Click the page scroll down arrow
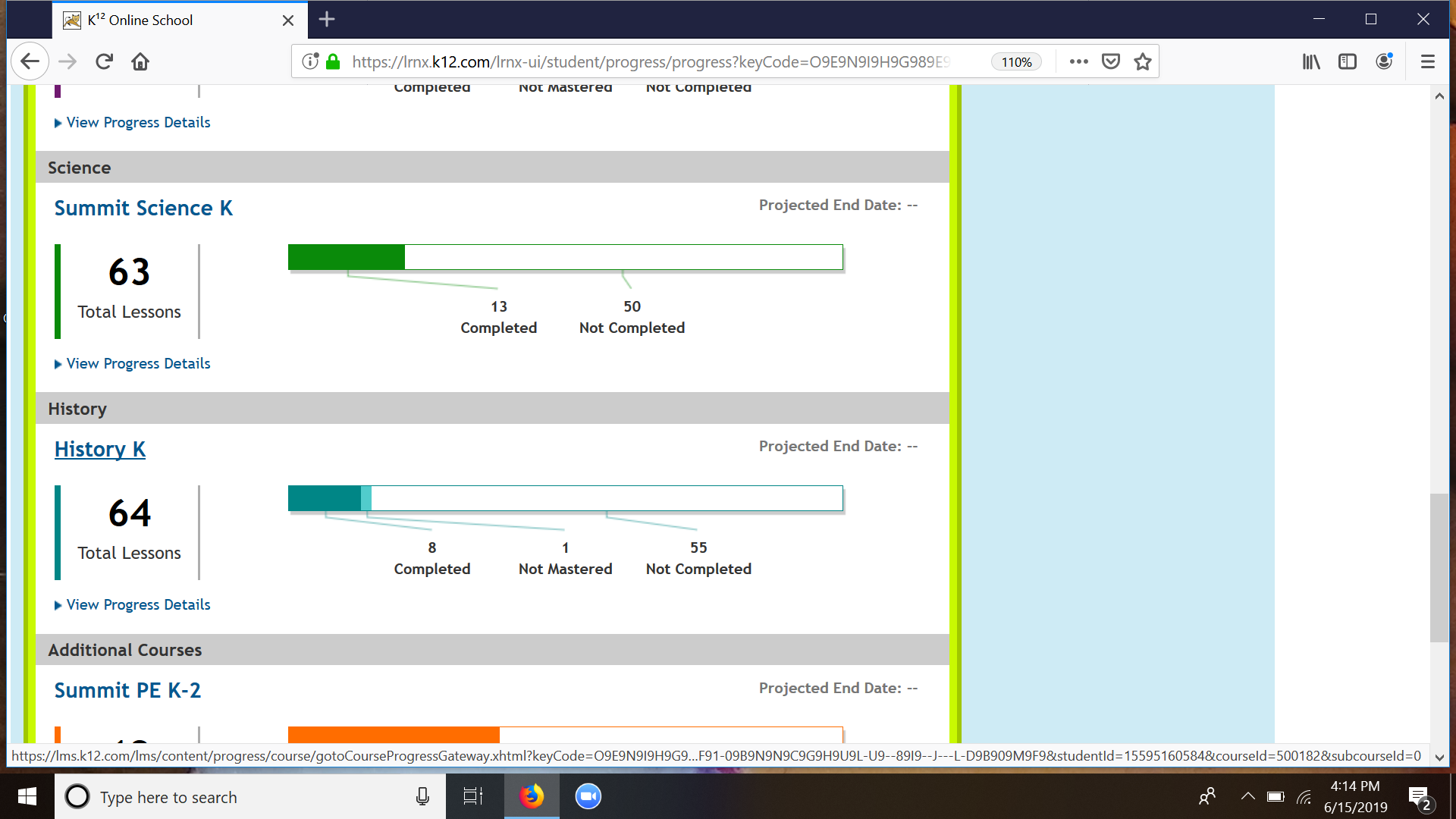Screen dimensions: 1456x819 tap(1439, 757)
